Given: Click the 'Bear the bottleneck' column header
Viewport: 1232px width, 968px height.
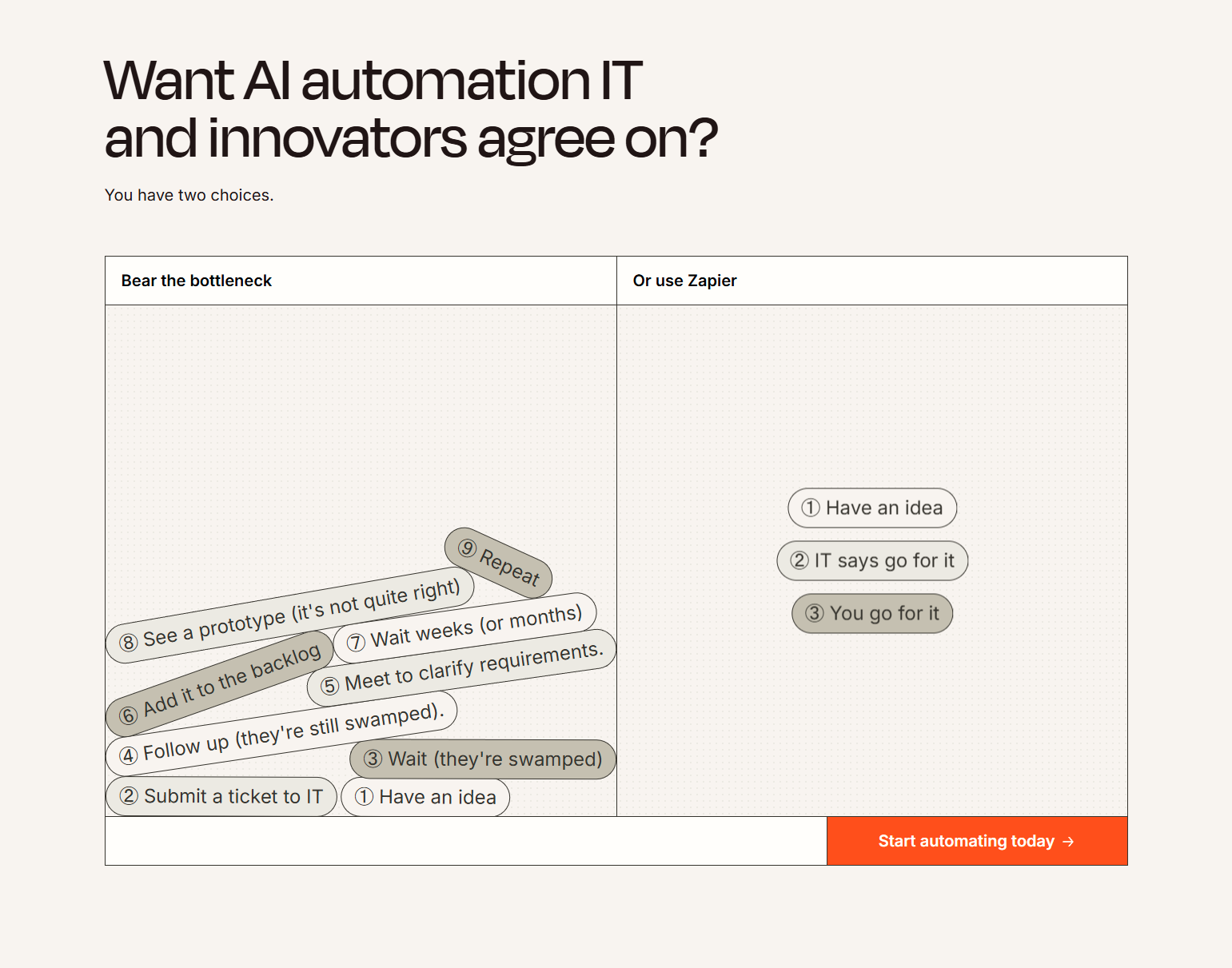Looking at the screenshot, I should click(196, 281).
